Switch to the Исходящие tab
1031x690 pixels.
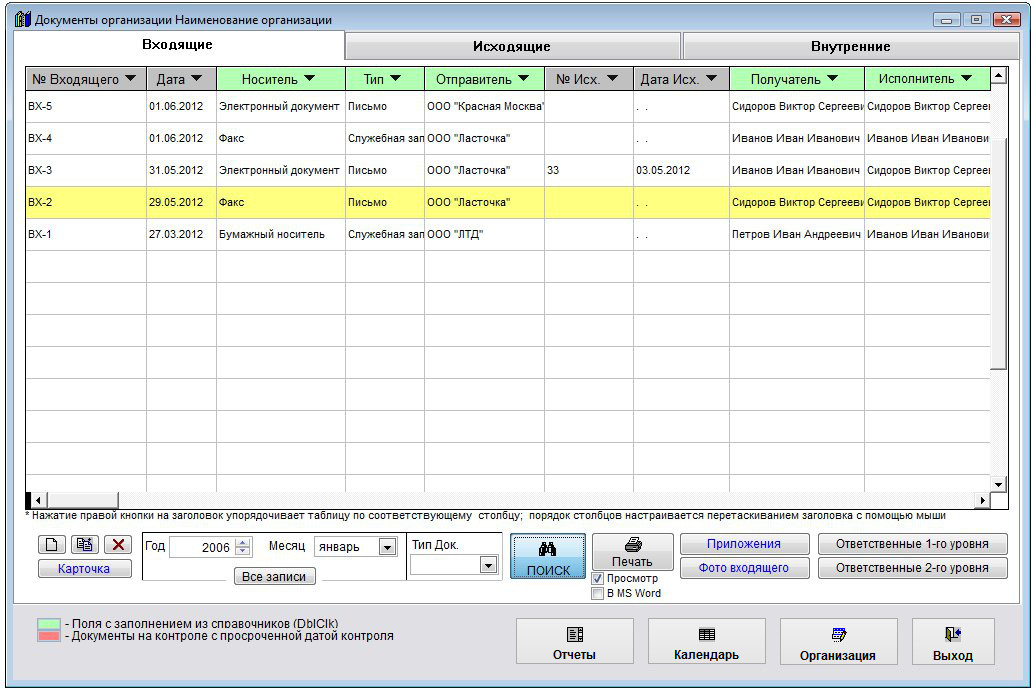click(512, 46)
